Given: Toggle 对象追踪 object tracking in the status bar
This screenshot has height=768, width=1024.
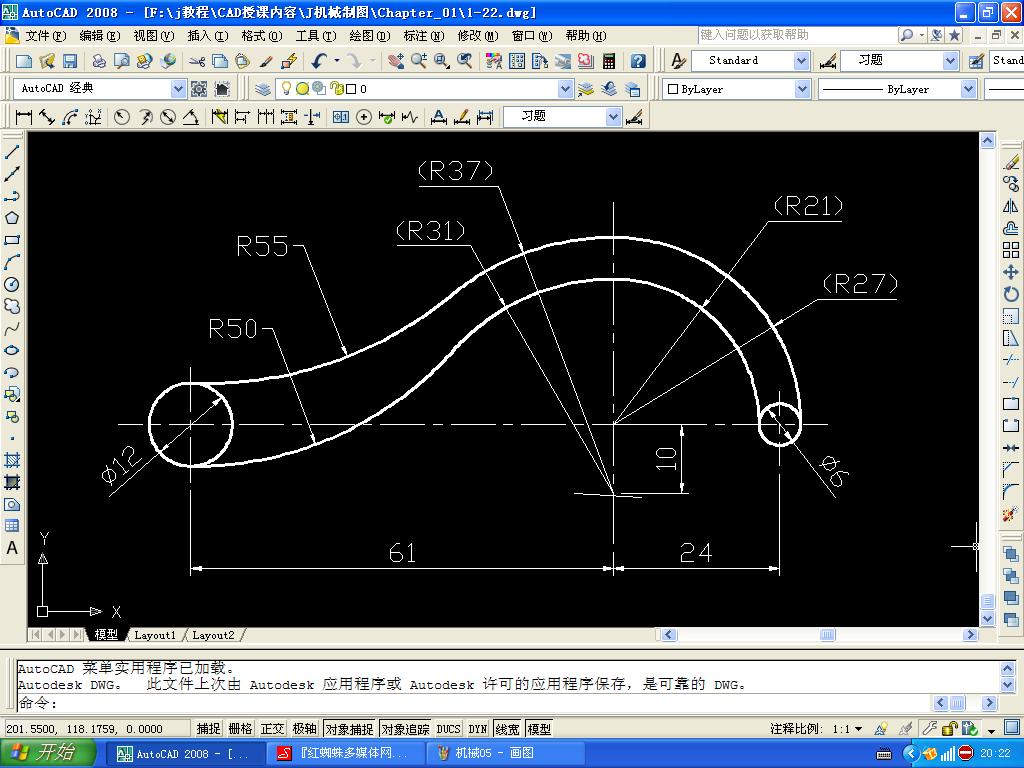Looking at the screenshot, I should [x=406, y=728].
